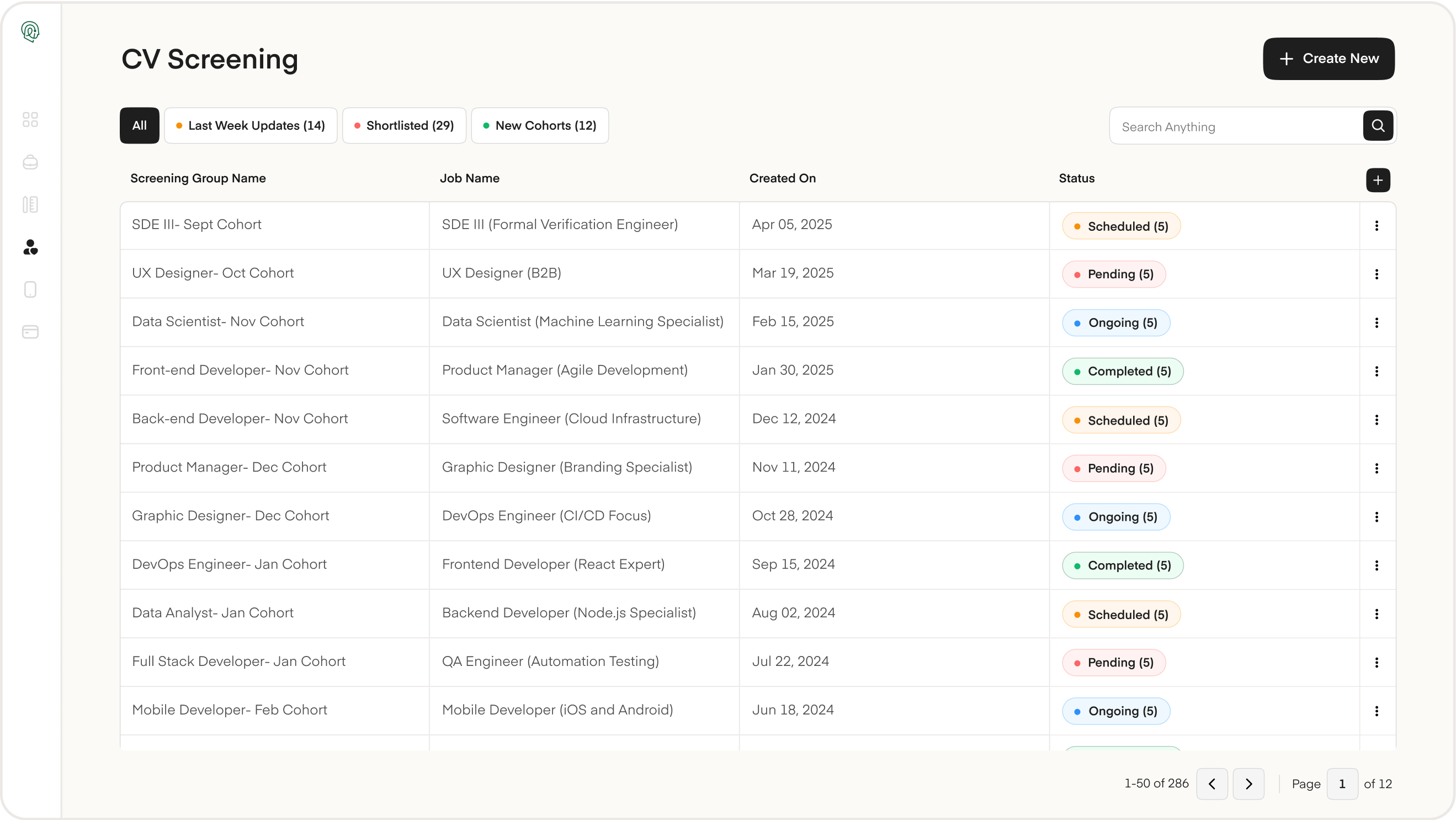Click Scheduled (5) badge for Back-end Developer row

[1122, 420]
